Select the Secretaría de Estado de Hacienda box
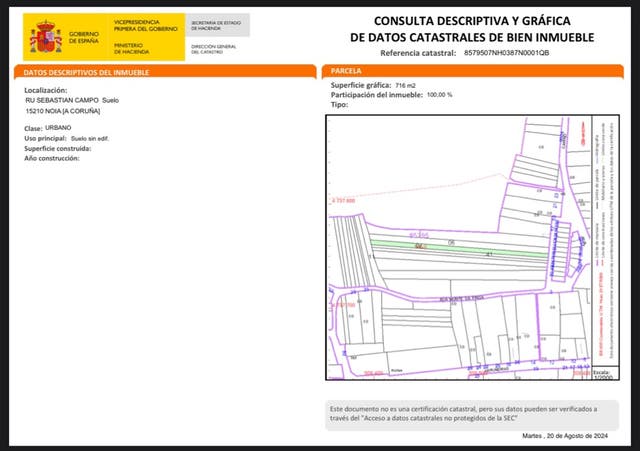The image size is (640, 451). click(218, 24)
